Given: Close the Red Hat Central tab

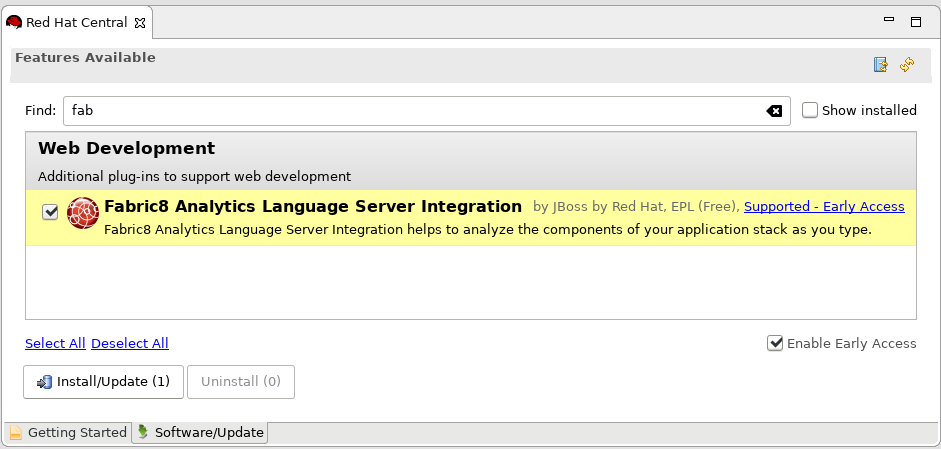Looking at the screenshot, I should click(140, 22).
